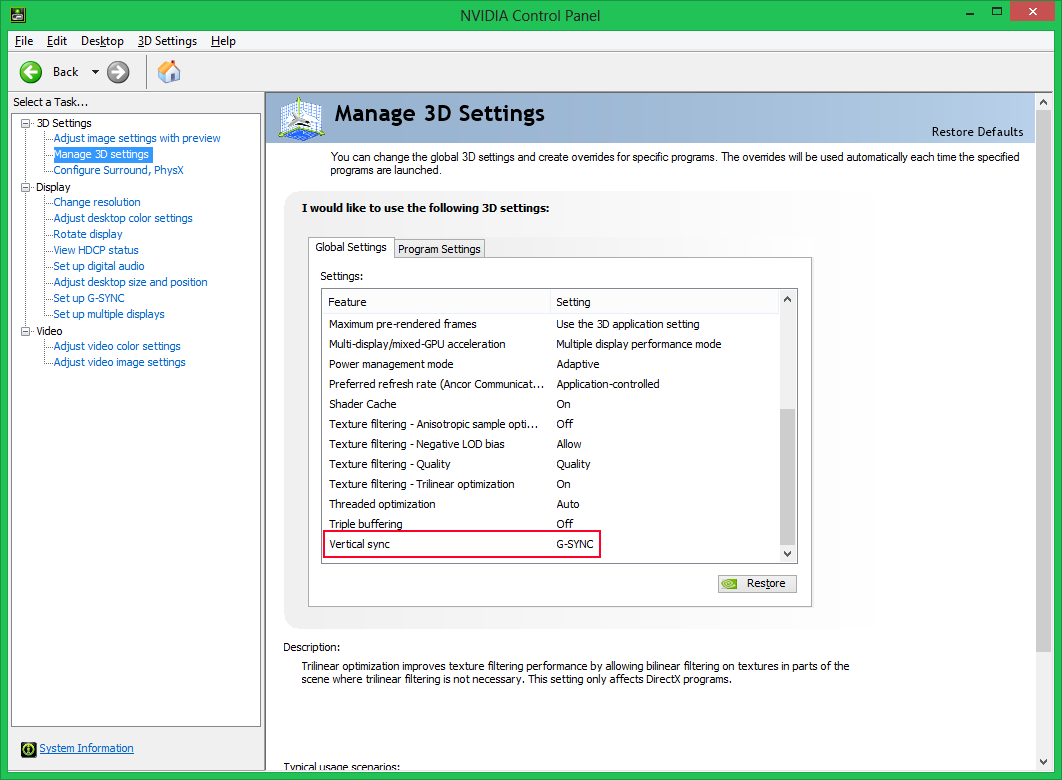This screenshot has width=1062, height=780.
Task: Open Set up G-SYNC page
Action: pyautogui.click(x=89, y=298)
